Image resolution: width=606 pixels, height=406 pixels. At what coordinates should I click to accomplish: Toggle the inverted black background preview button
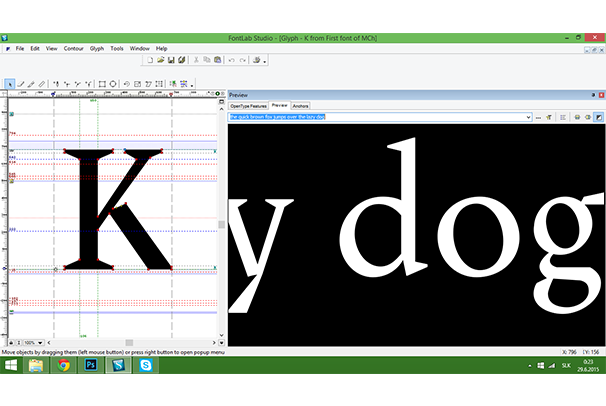coord(598,117)
